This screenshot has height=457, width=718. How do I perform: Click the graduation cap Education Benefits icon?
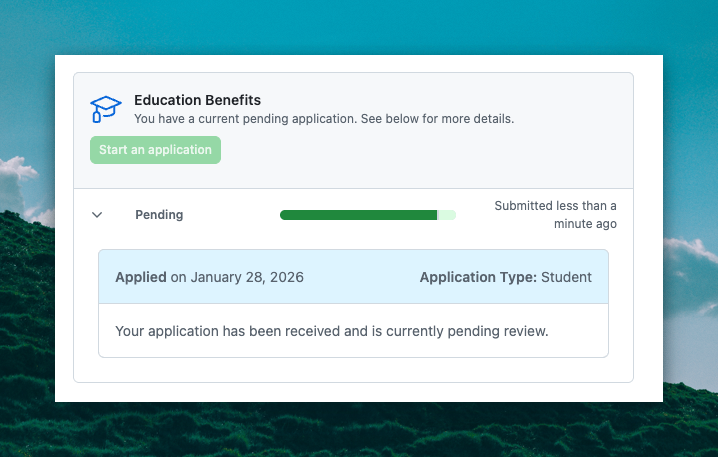pos(106,109)
